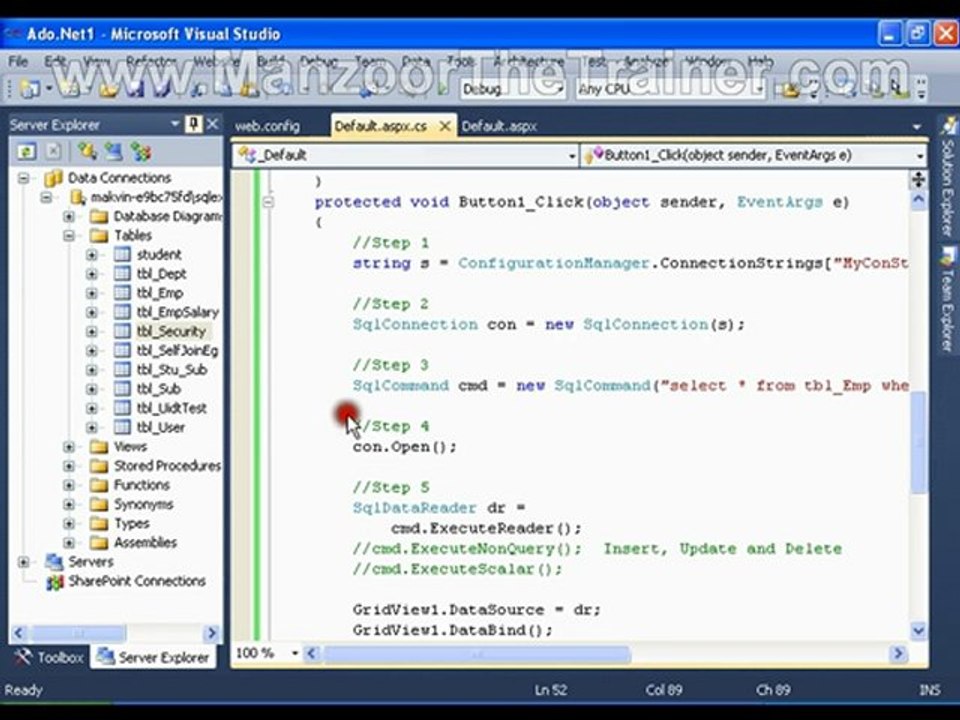Screen dimensions: 960x720
Task: Open the Solution Explorer side tab
Action: pyautogui.click(x=948, y=178)
